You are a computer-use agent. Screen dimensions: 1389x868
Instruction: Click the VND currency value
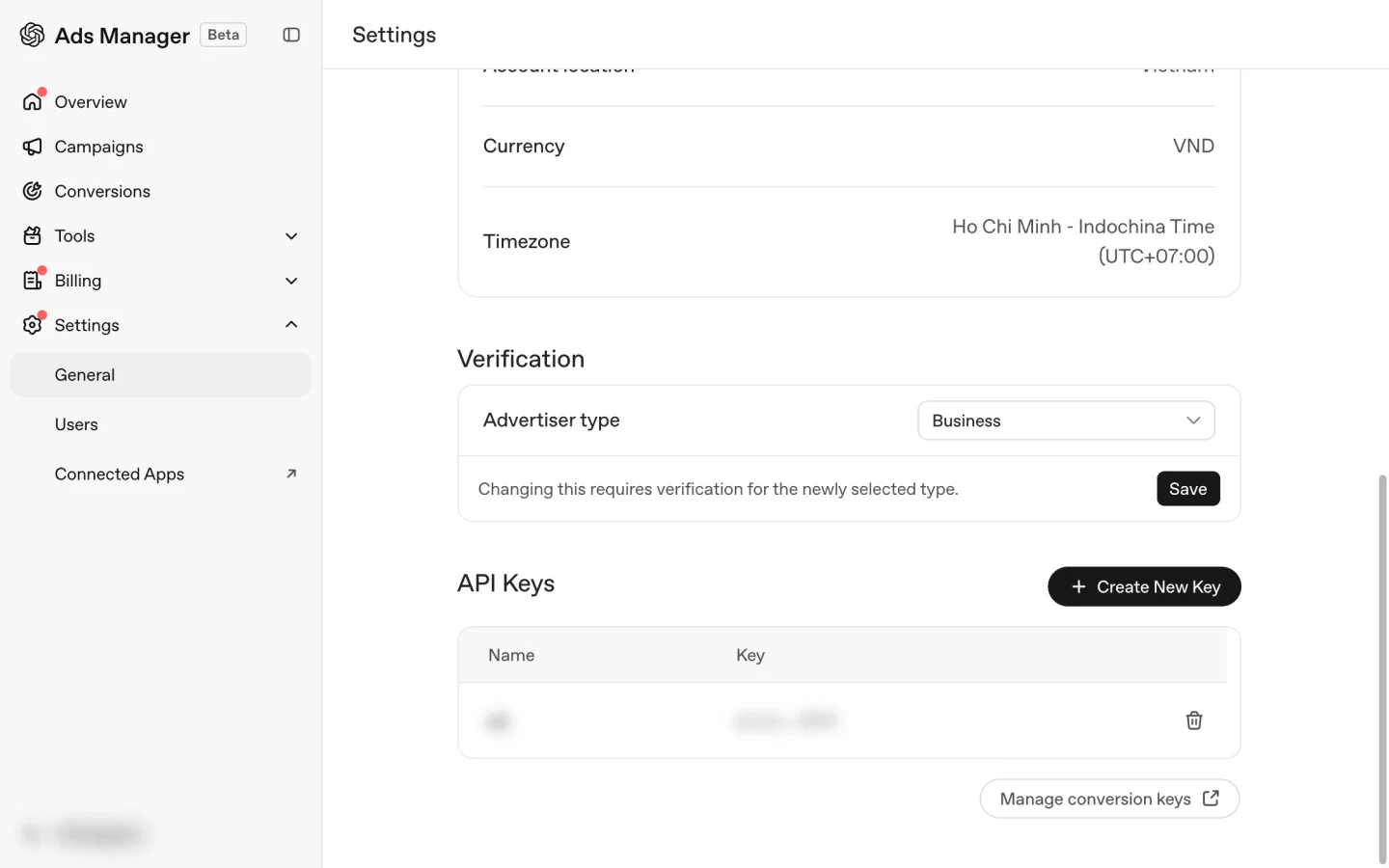(1193, 146)
